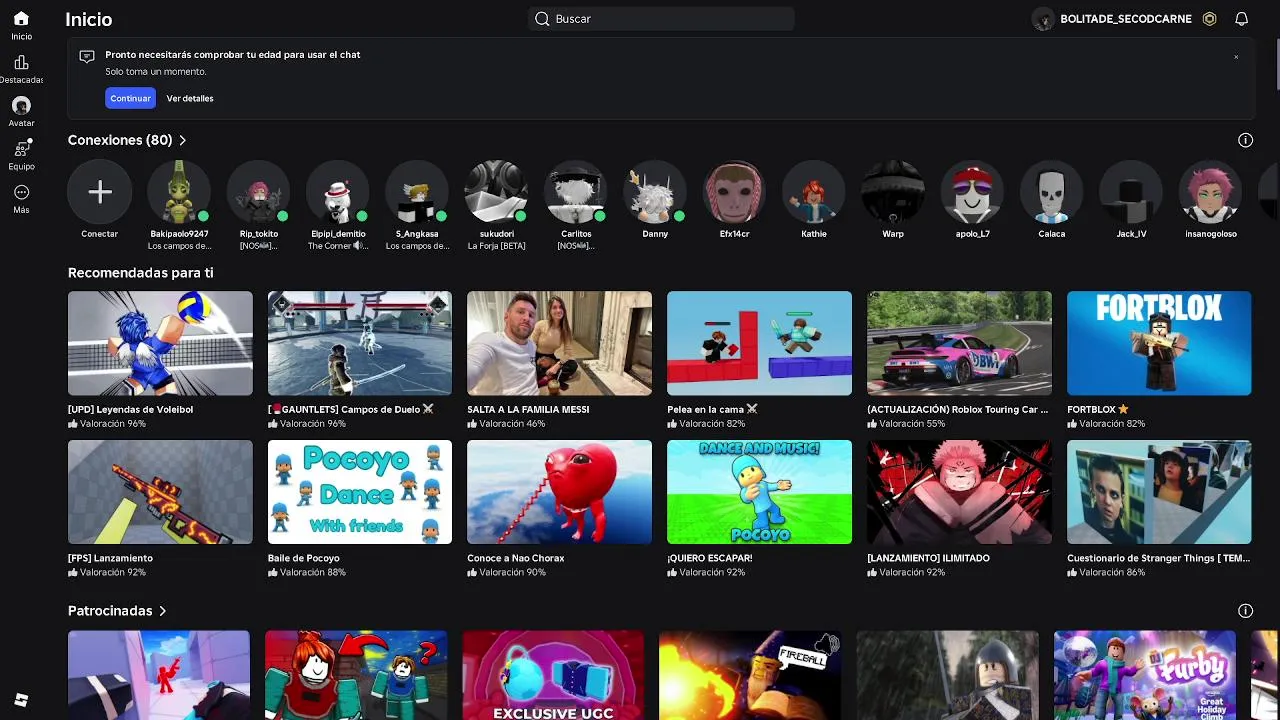Open the [FPS] Lanzamiento thumbnail

160,492
